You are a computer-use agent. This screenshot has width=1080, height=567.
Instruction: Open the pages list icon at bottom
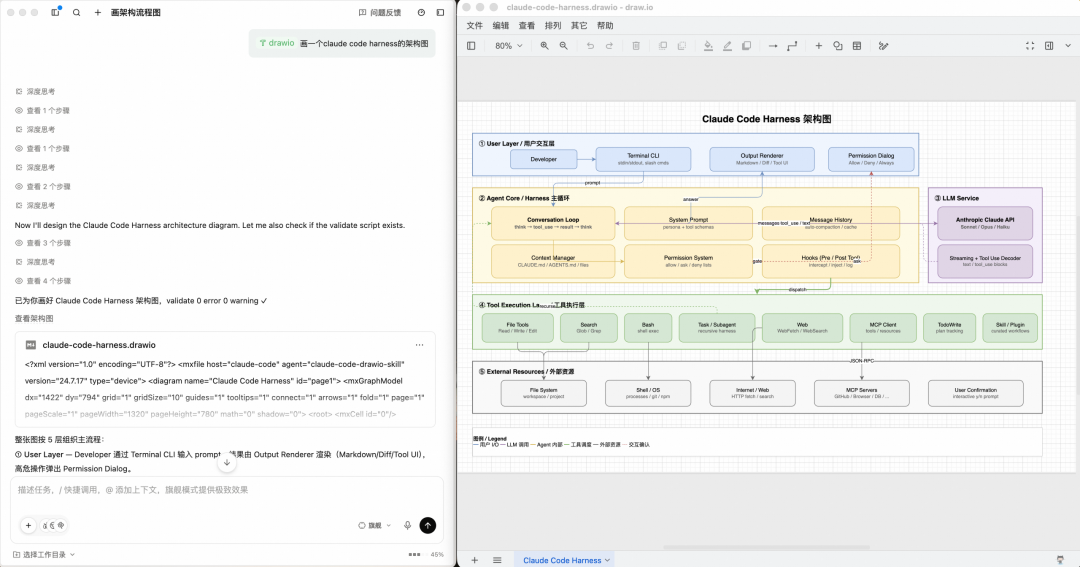coord(497,560)
